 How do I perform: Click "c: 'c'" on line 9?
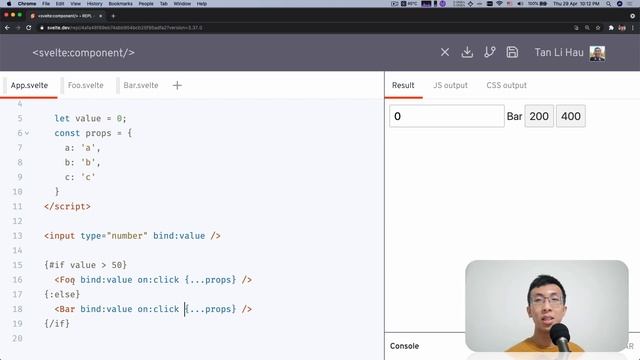tap(80, 177)
